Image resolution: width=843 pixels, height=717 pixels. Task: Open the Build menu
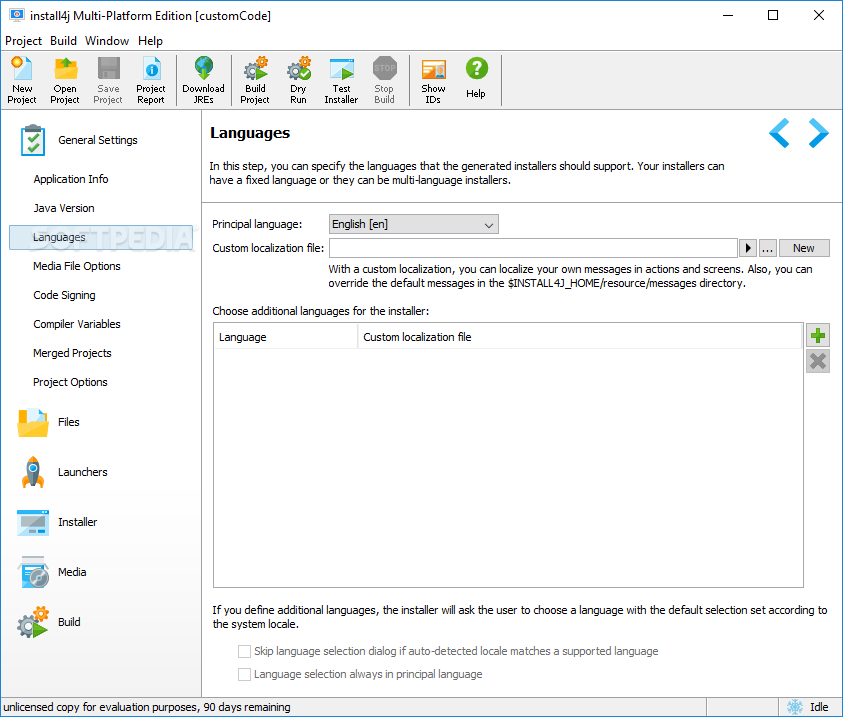point(63,41)
